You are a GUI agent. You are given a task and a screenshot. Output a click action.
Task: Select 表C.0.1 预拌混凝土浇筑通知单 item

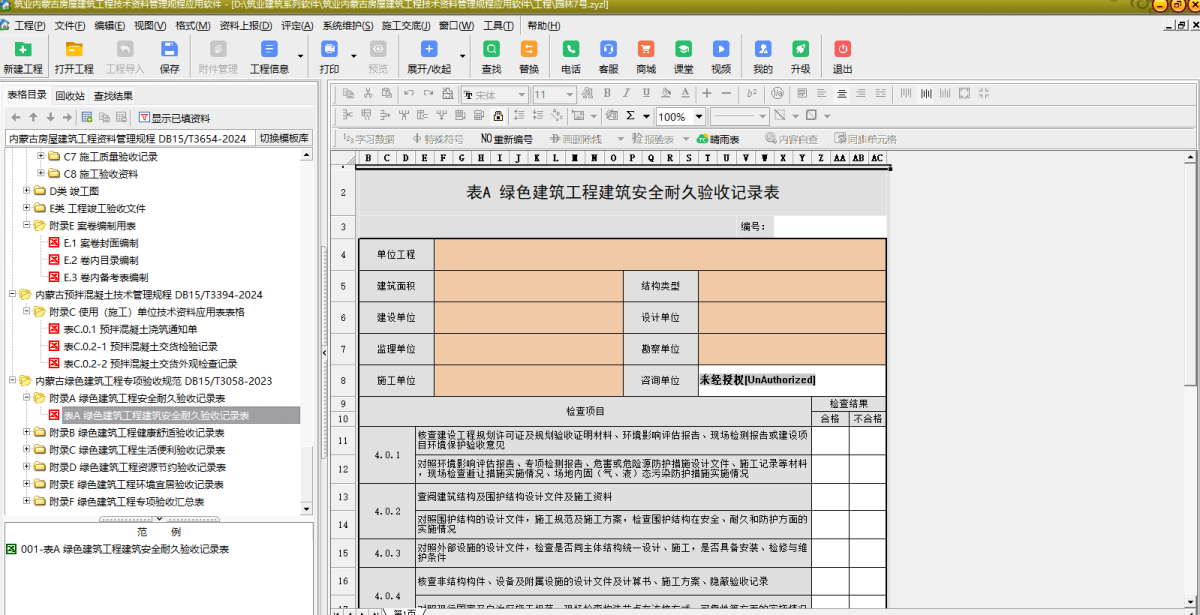[130, 329]
